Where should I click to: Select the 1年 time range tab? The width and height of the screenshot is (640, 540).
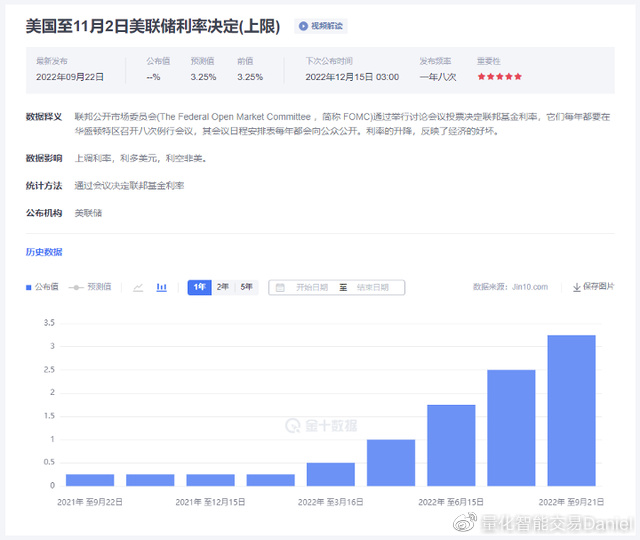click(x=199, y=287)
